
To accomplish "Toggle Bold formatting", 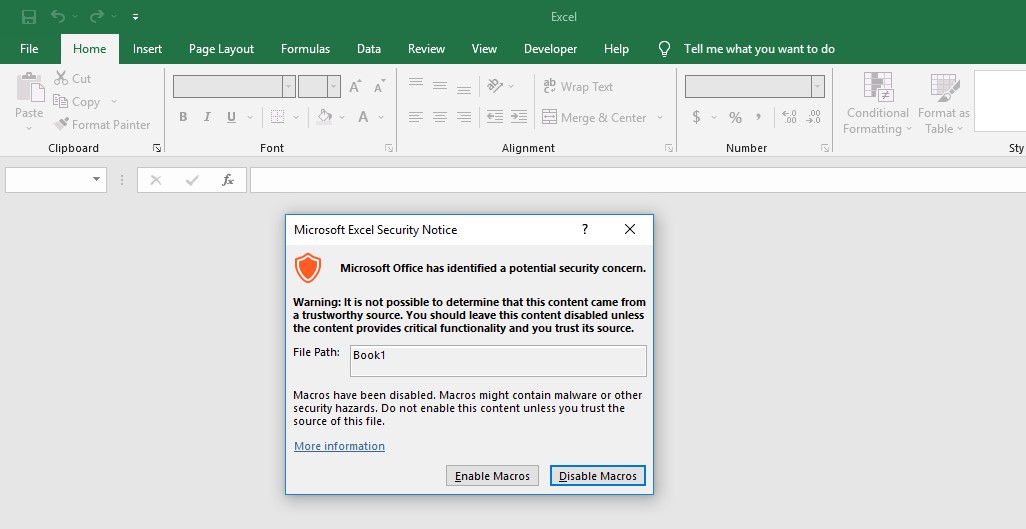I will coord(183,117).
